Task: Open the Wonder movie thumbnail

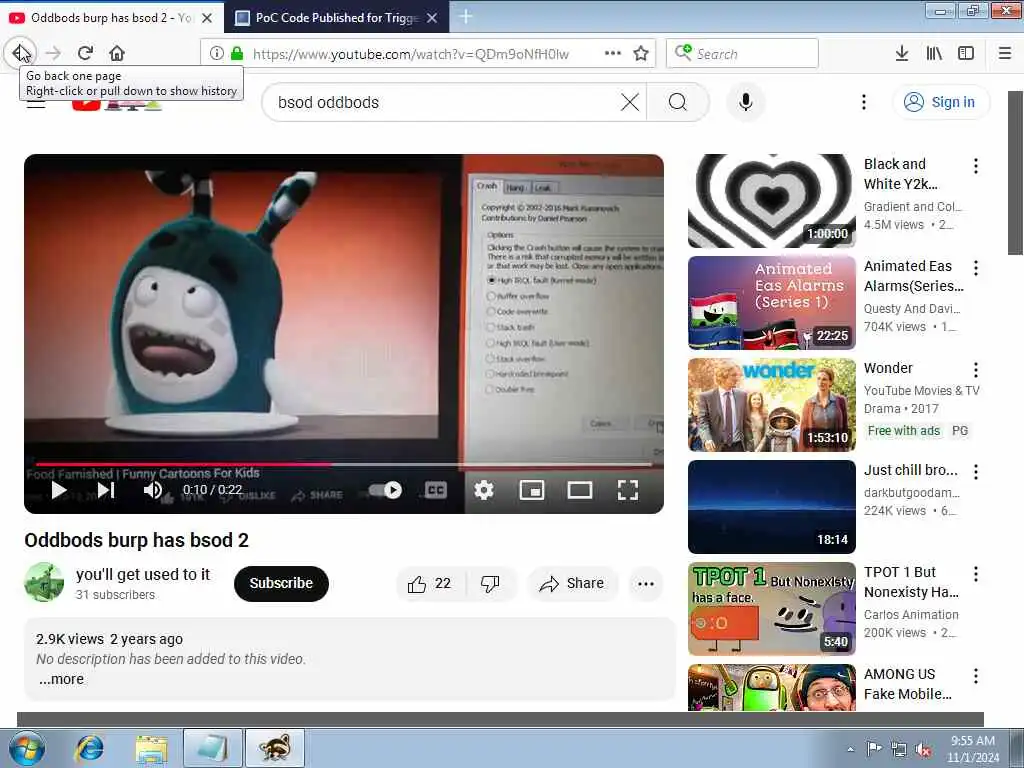Action: 771,405
